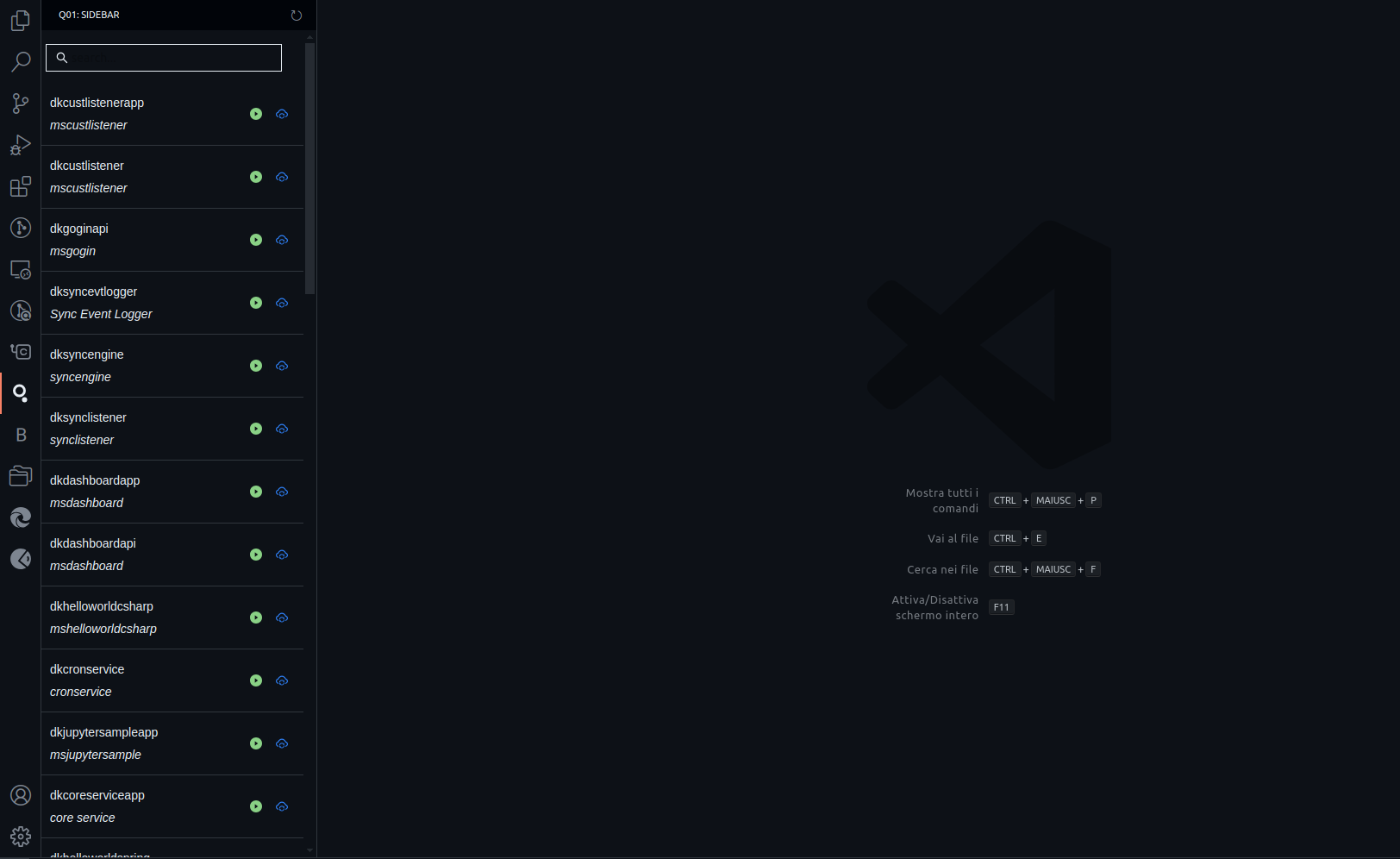Click cloud icon for dkgoginapi

click(282, 240)
